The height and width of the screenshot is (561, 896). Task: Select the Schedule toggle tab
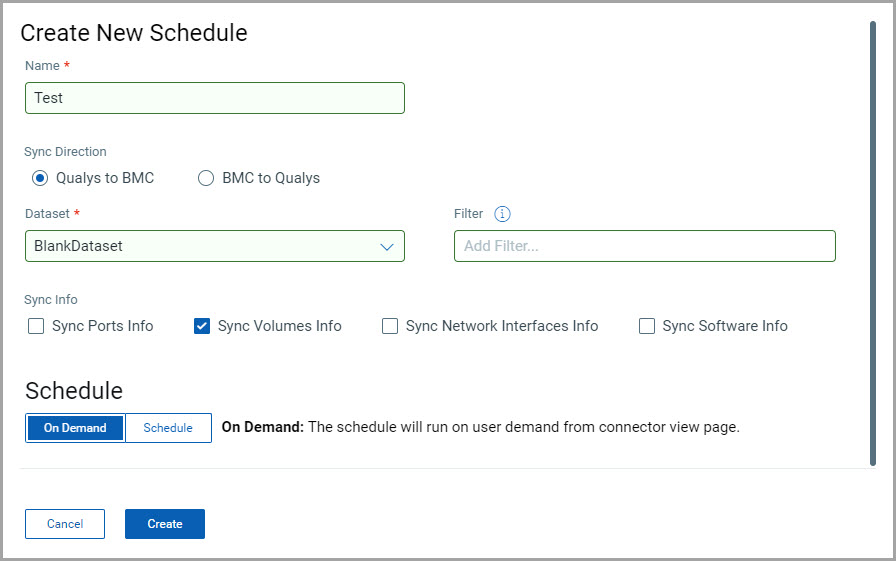pos(168,428)
